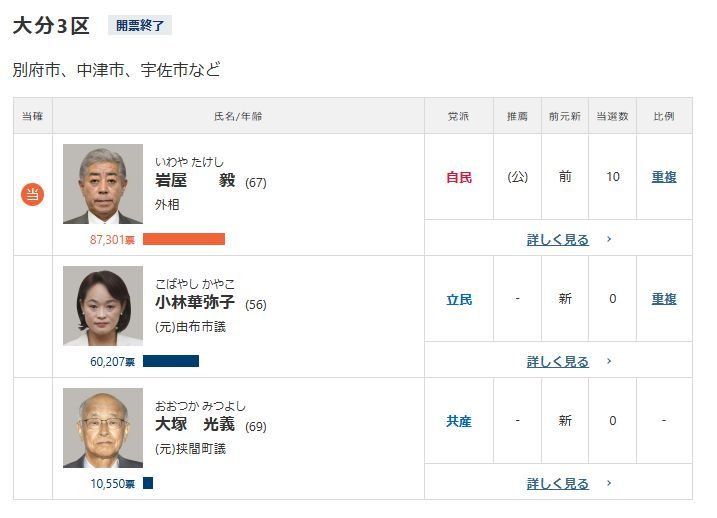Click Otsuka Mitsuyoshi's candidate photo

click(103, 428)
